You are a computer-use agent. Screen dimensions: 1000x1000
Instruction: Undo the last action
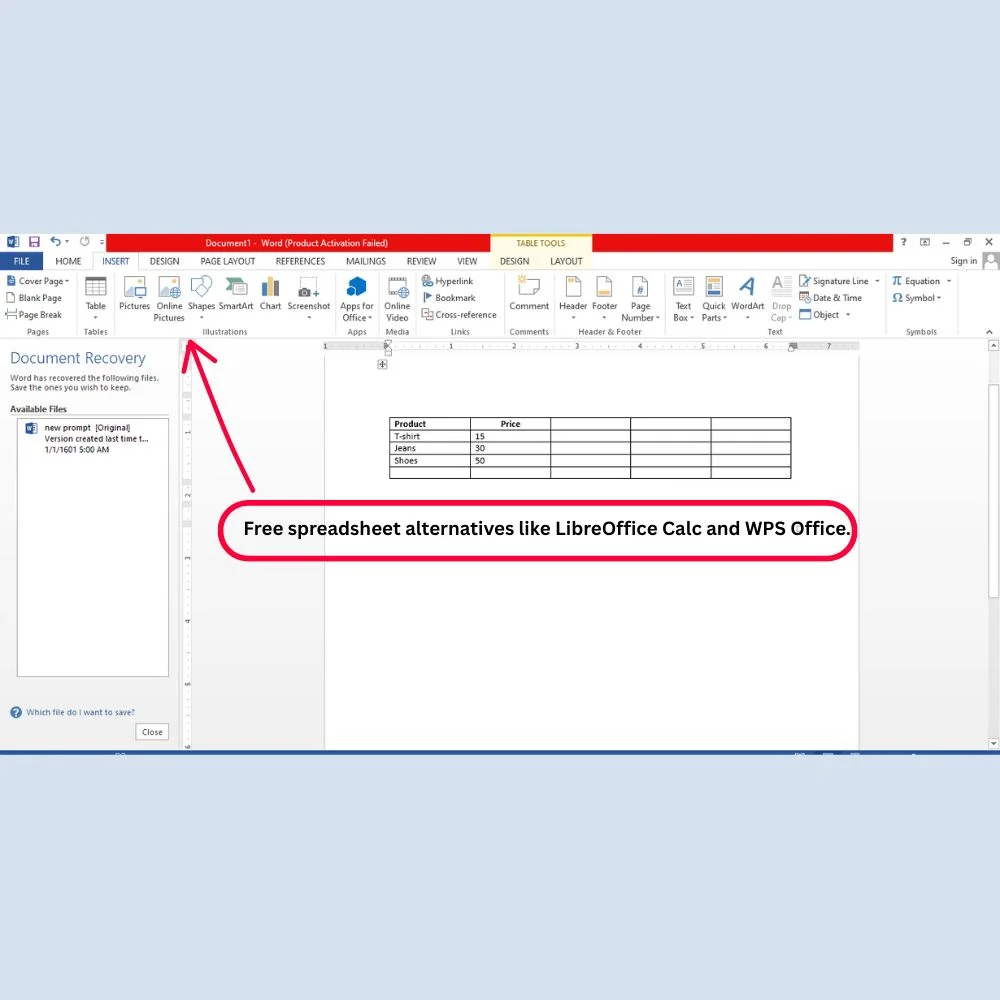point(55,242)
